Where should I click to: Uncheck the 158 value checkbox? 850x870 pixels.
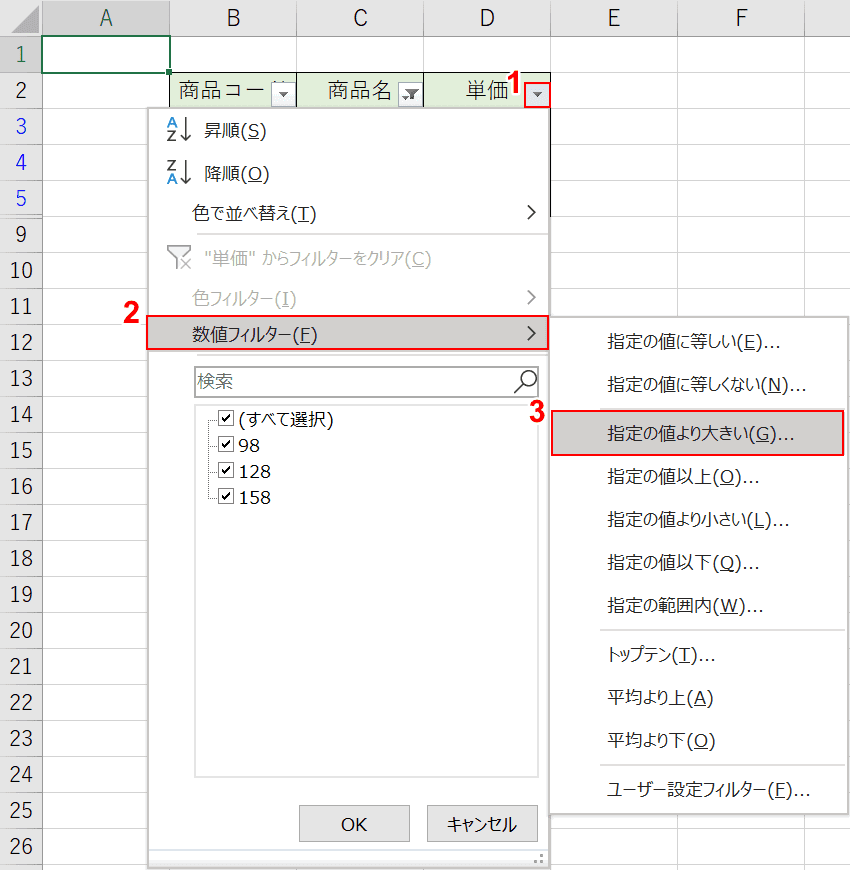(x=226, y=495)
